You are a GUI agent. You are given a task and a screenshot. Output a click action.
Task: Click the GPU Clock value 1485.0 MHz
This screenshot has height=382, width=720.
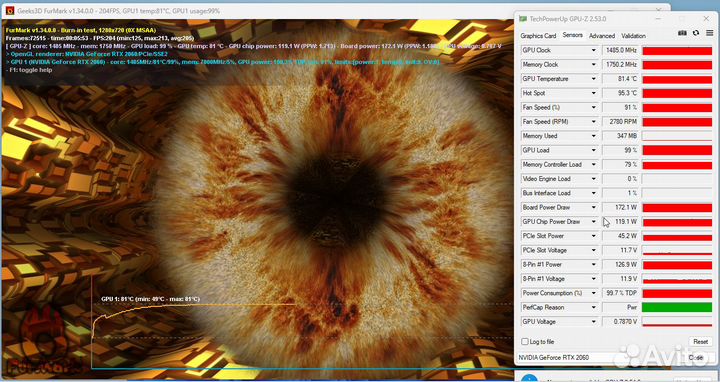coord(620,51)
